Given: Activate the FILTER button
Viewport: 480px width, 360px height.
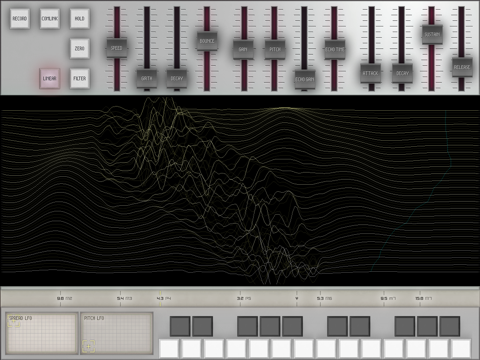Looking at the screenshot, I should click(80, 79).
